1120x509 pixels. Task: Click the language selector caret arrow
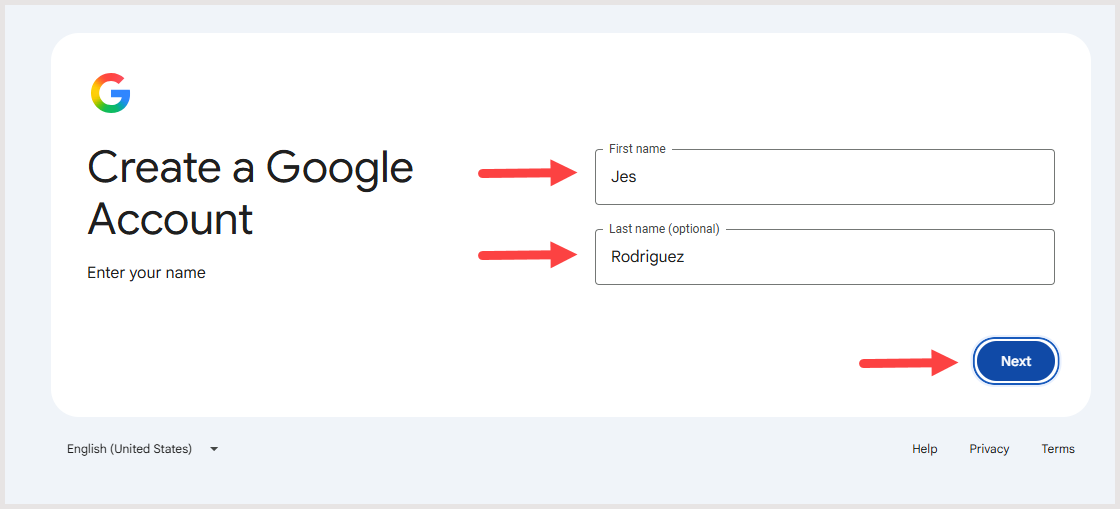tap(214, 449)
